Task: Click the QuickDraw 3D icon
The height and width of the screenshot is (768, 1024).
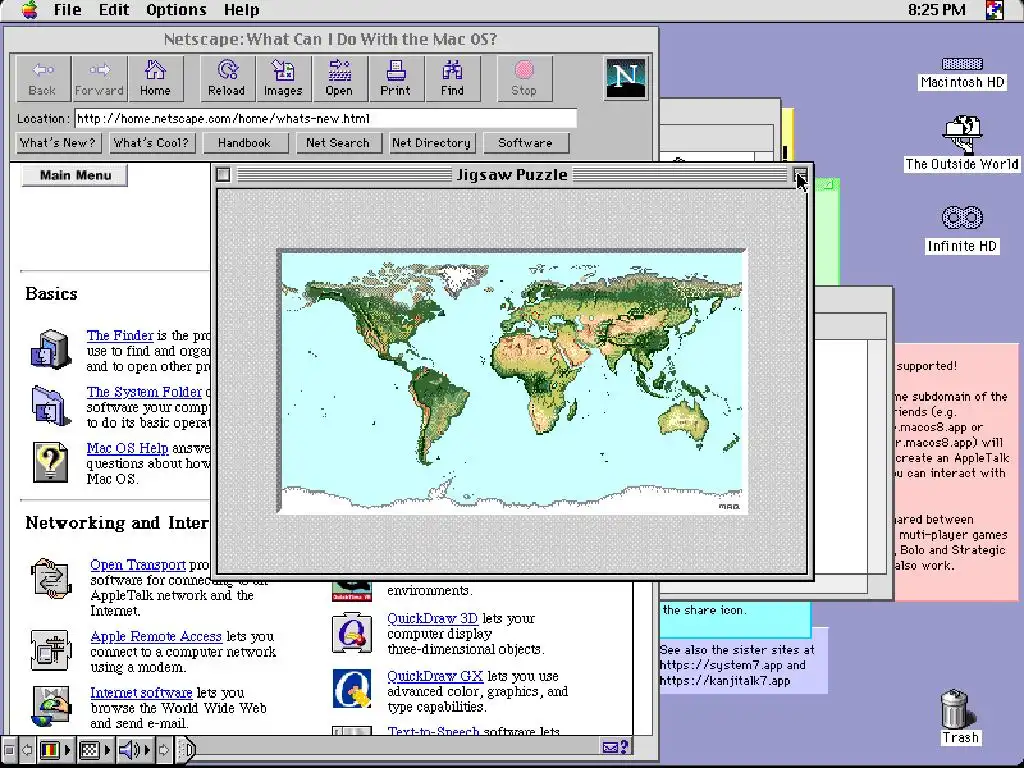Action: pyautogui.click(x=352, y=633)
